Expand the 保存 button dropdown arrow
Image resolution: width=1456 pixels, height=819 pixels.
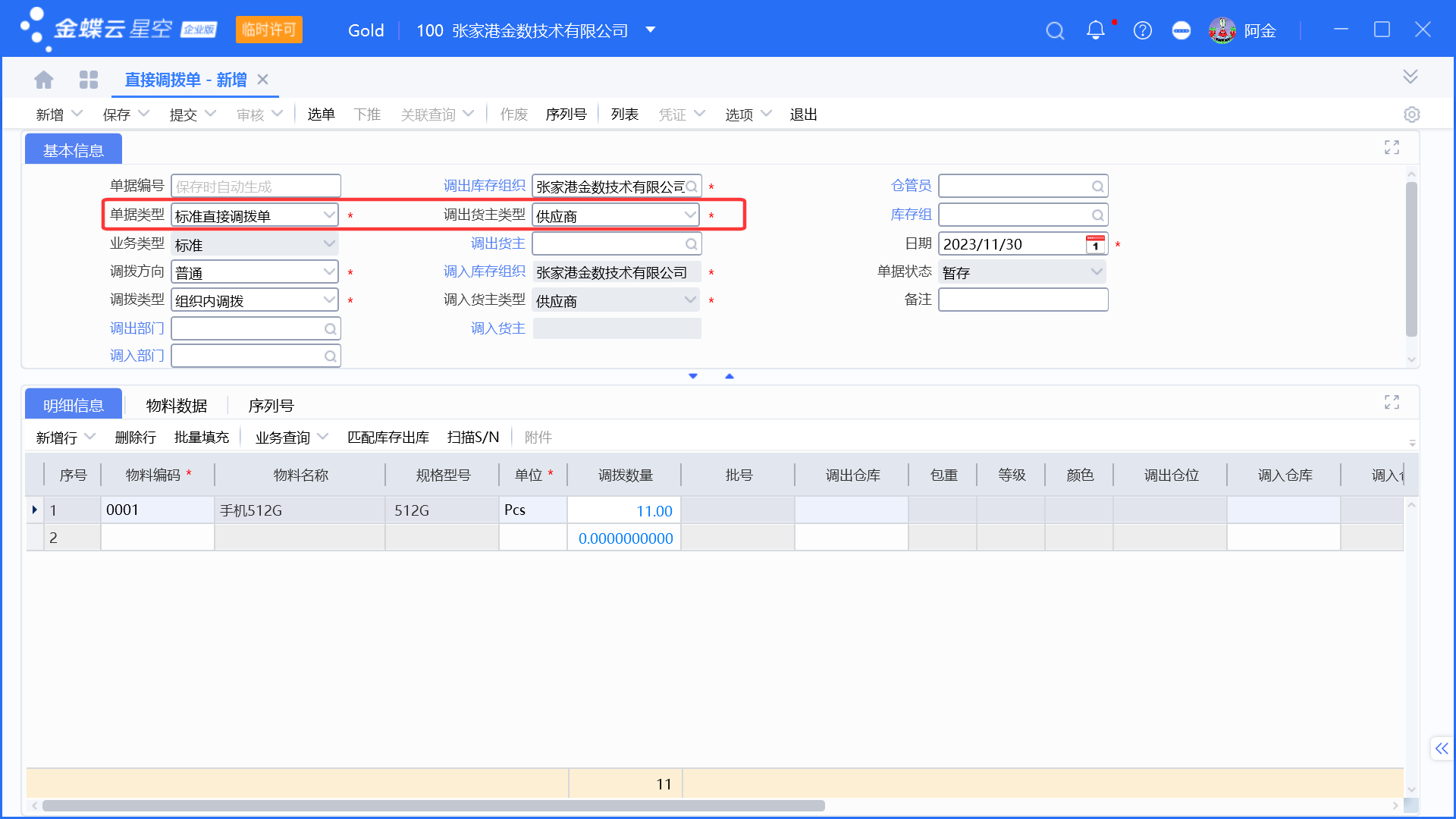click(x=144, y=114)
